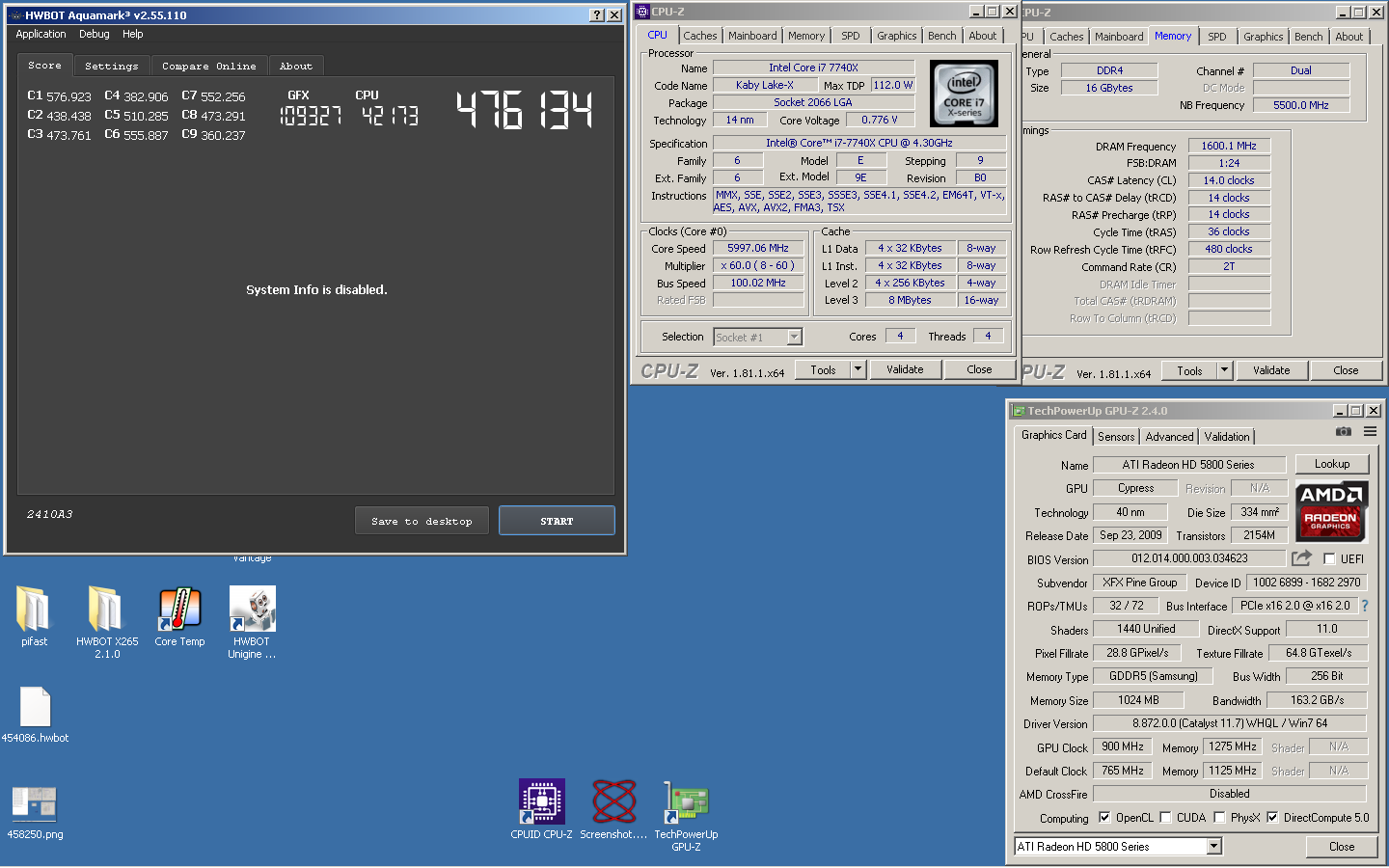Screen dimensions: 1389x868
Task: Click the 2410A3 code text in Aquamark
Action: (50, 514)
